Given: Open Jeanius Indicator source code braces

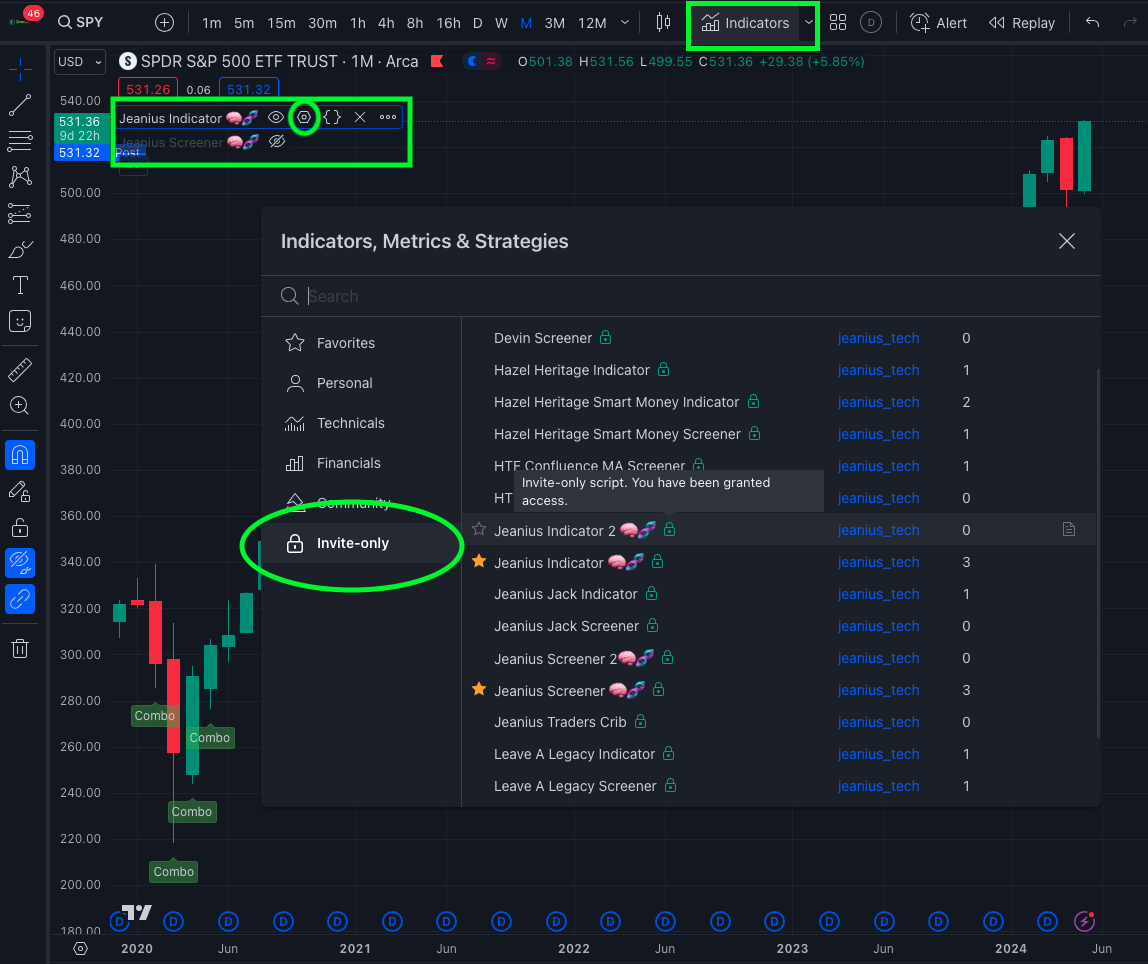Looking at the screenshot, I should pyautogui.click(x=332, y=117).
